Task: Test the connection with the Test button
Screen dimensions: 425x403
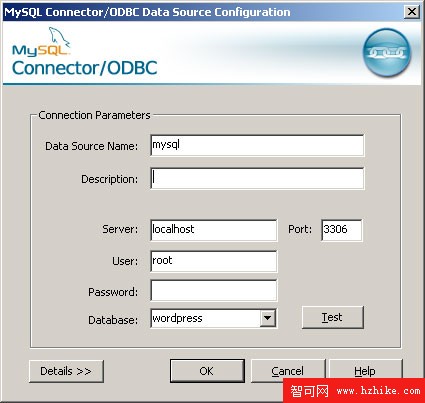Action: [333, 317]
